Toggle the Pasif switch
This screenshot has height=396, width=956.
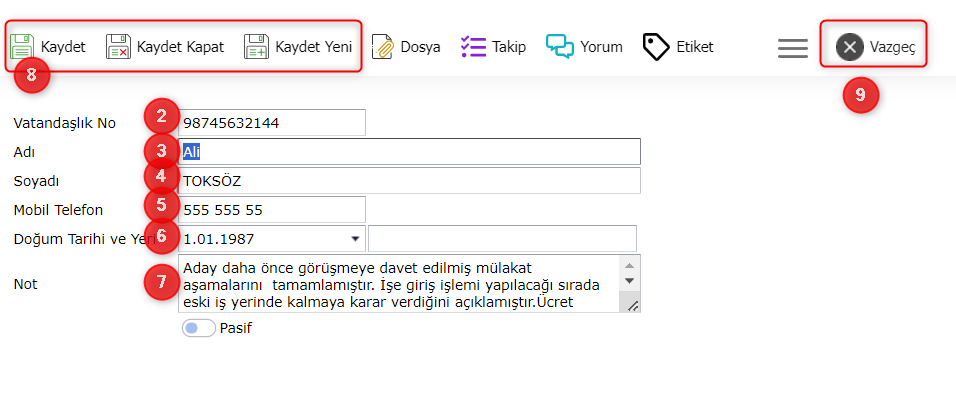click(199, 328)
